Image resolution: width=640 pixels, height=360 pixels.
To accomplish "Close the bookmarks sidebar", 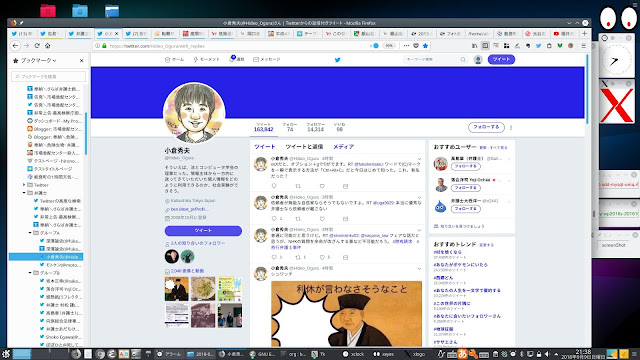I will pyautogui.click(x=81, y=60).
